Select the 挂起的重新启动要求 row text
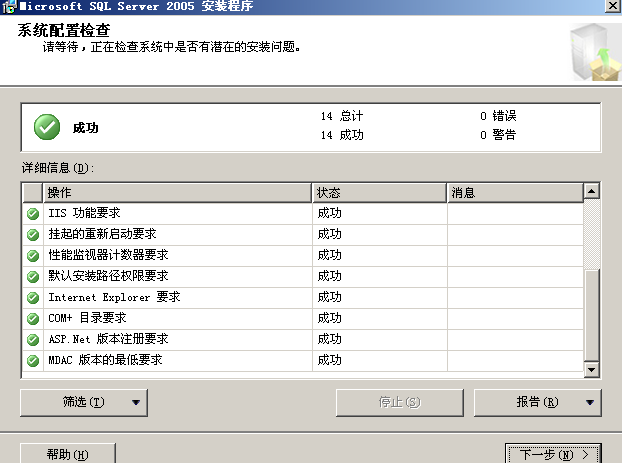The image size is (622, 463). [102, 234]
